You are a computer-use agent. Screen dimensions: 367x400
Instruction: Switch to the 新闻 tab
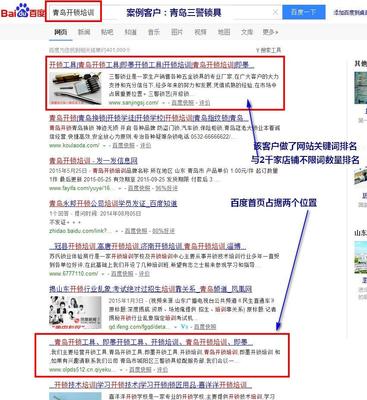click(84, 32)
